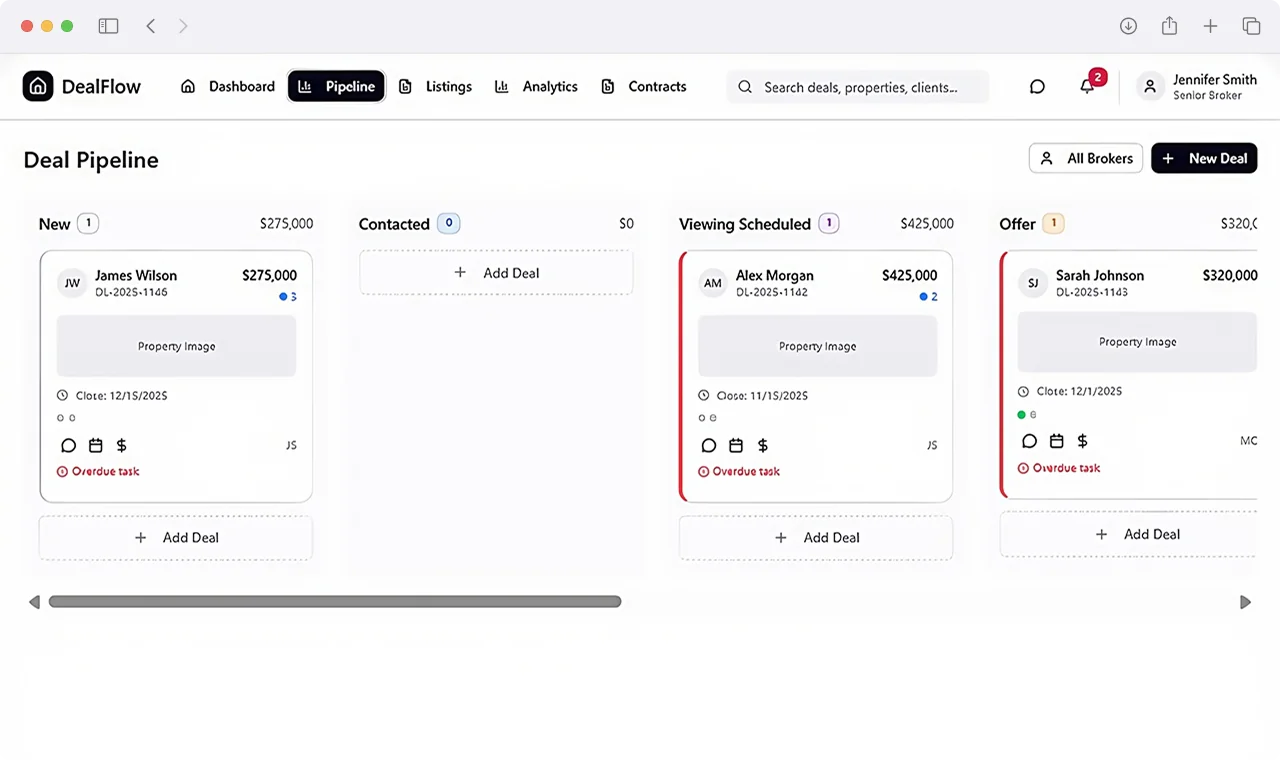
Task: Click Overdue task on Sarah Johnson card
Action: (x=1059, y=468)
